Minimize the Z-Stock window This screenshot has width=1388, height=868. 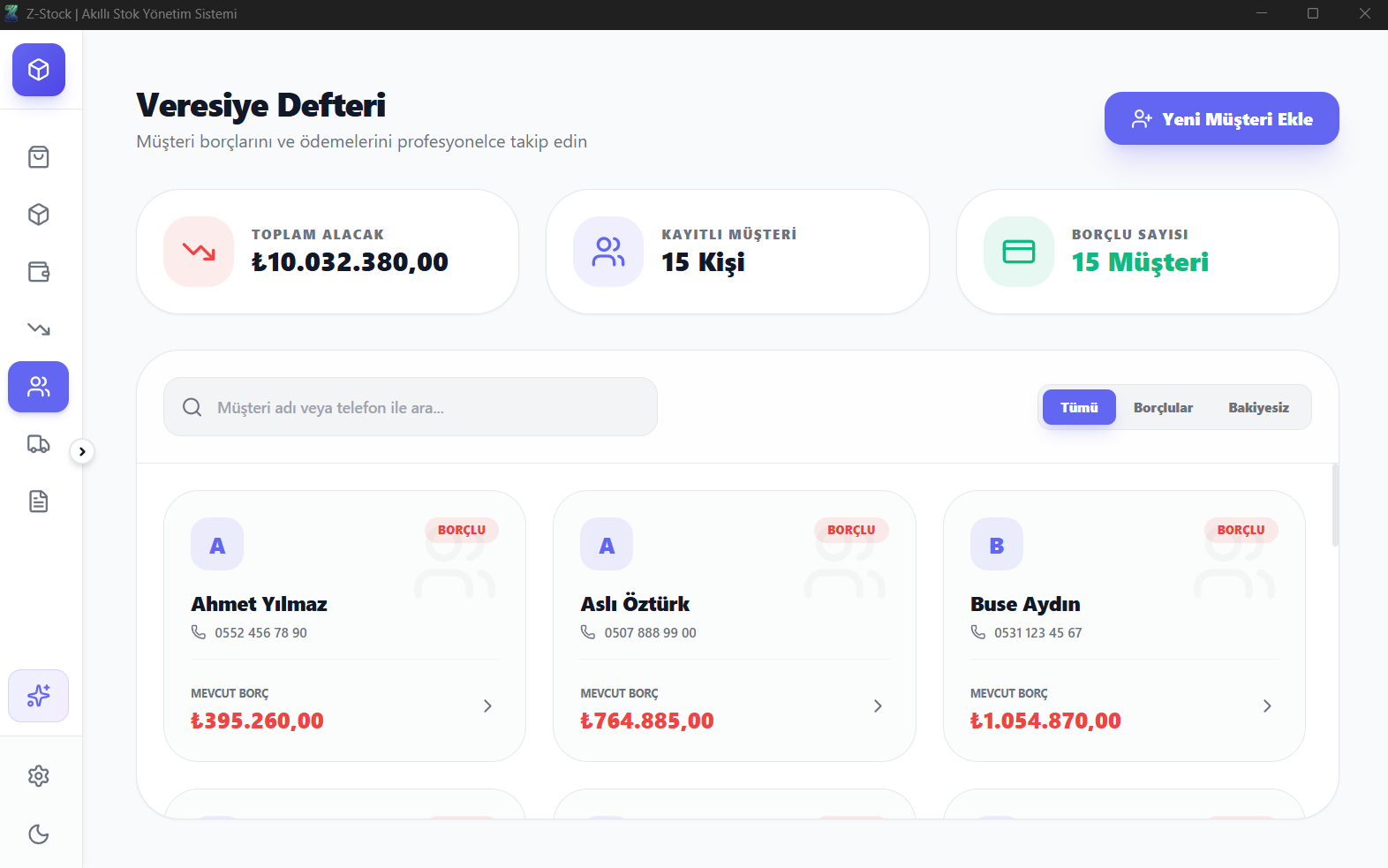(x=1262, y=13)
